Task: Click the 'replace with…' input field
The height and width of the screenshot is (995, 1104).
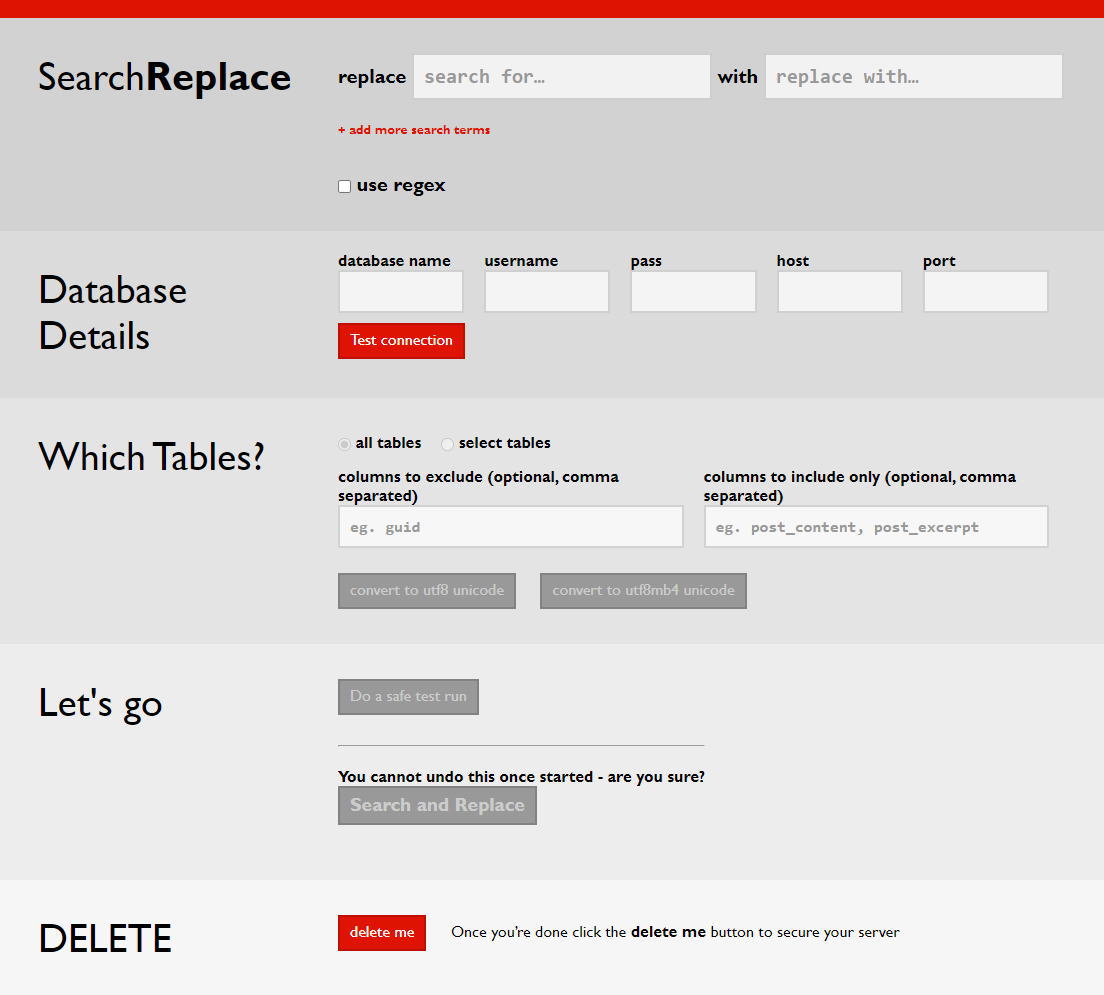Action: pos(913,77)
